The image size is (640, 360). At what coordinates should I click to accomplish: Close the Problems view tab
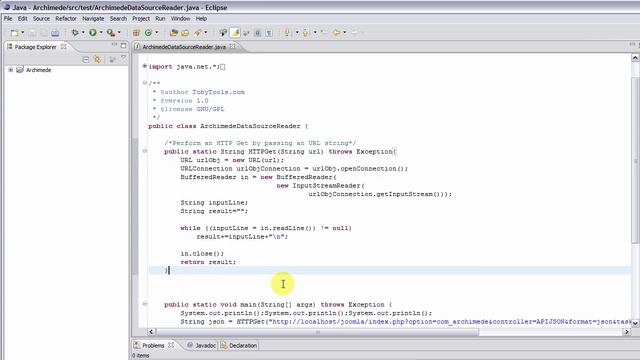(171, 345)
